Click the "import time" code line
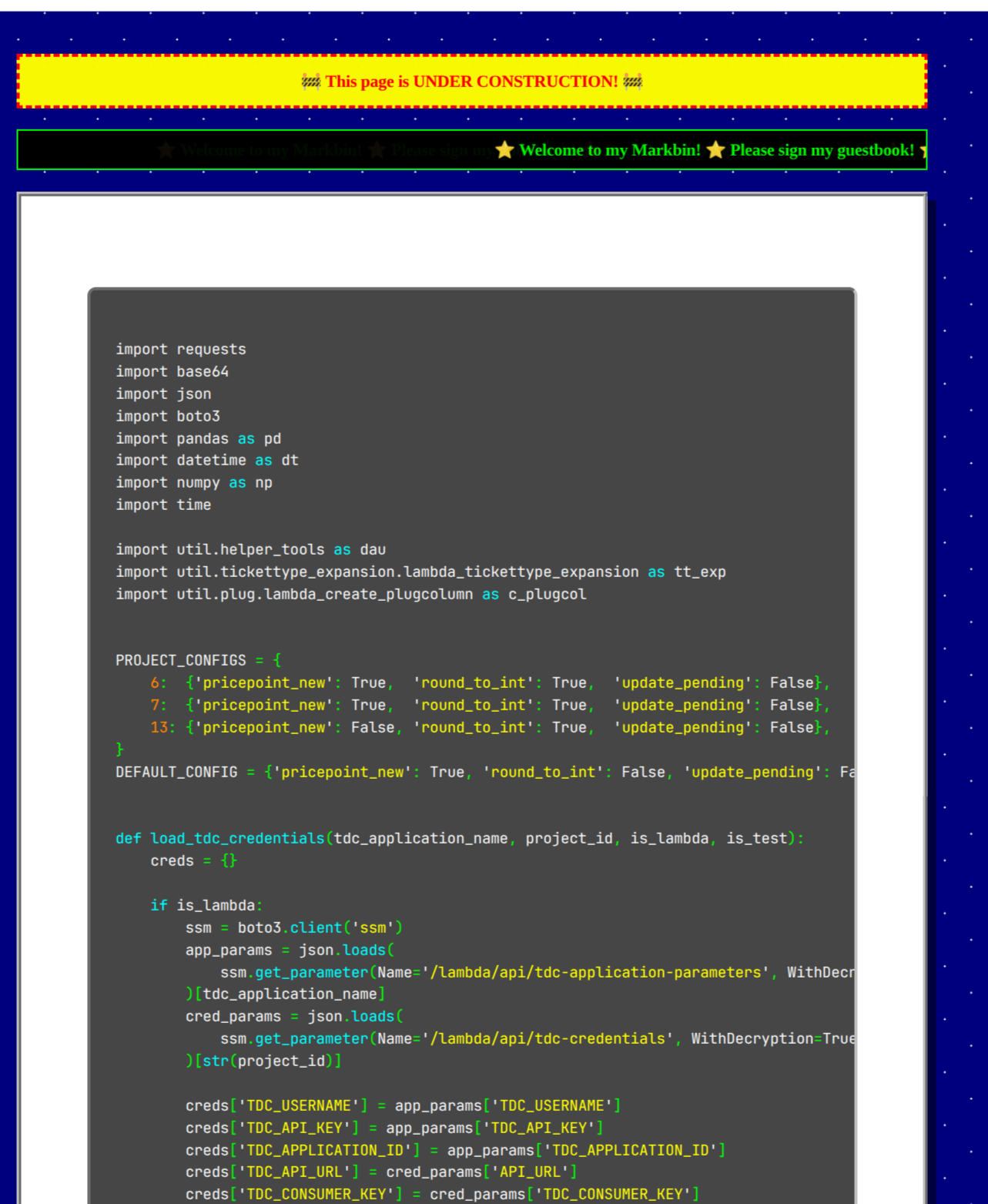 pos(163,505)
